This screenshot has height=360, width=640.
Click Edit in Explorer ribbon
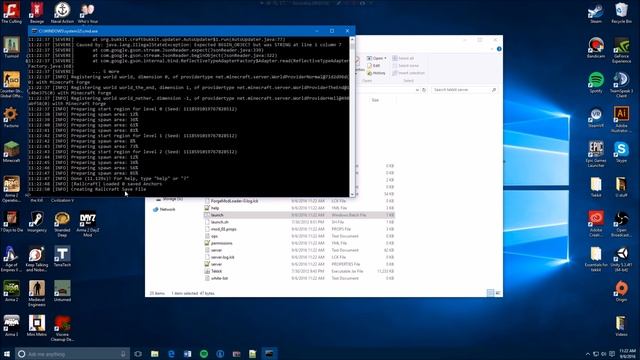pyautogui.click(x=373, y=65)
